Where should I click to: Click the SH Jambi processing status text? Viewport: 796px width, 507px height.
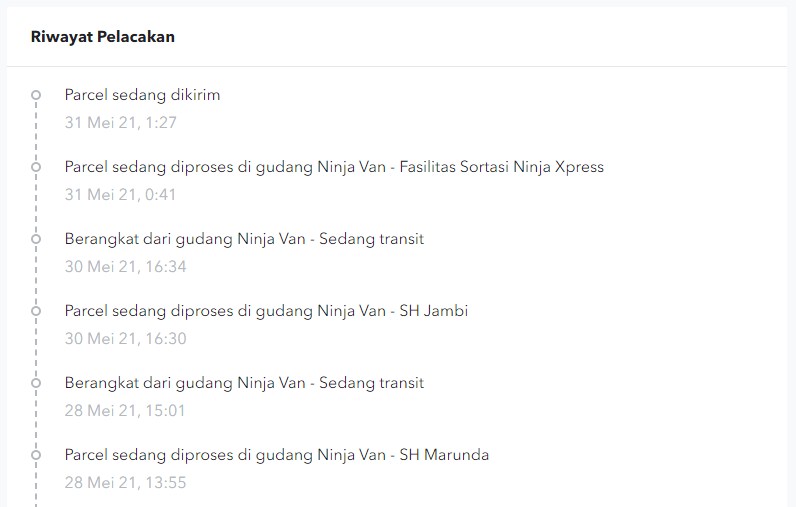(x=266, y=311)
